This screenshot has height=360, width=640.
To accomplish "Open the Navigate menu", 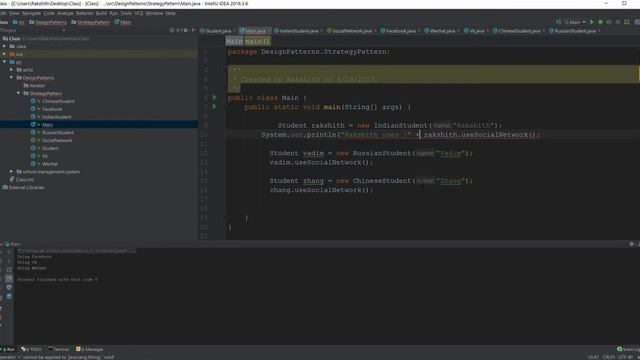I will pyautogui.click(x=31, y=13).
